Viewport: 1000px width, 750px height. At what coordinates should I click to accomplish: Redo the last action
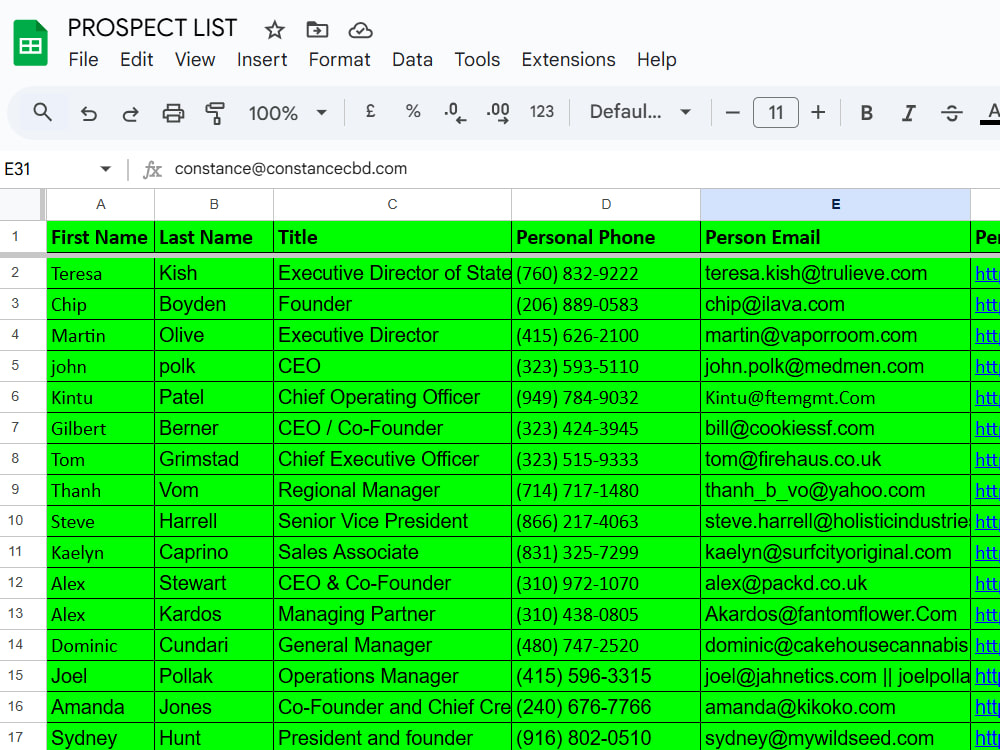coord(131,114)
